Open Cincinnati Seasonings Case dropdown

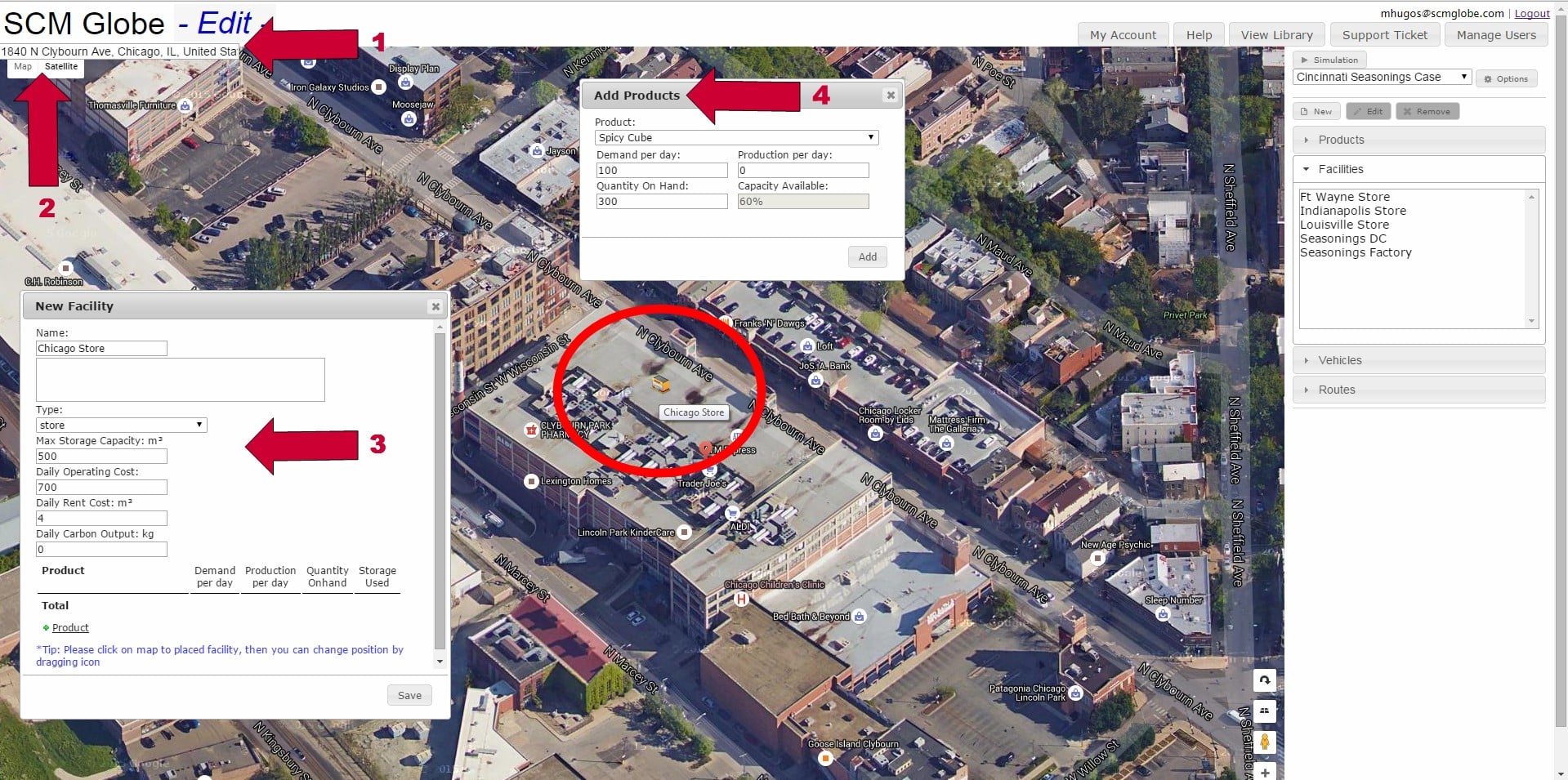click(1382, 77)
